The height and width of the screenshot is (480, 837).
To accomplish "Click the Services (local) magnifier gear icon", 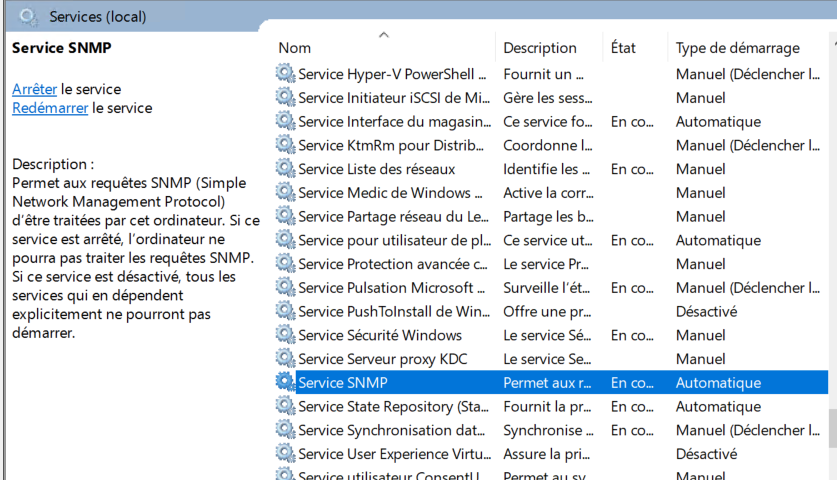I will click(x=29, y=16).
